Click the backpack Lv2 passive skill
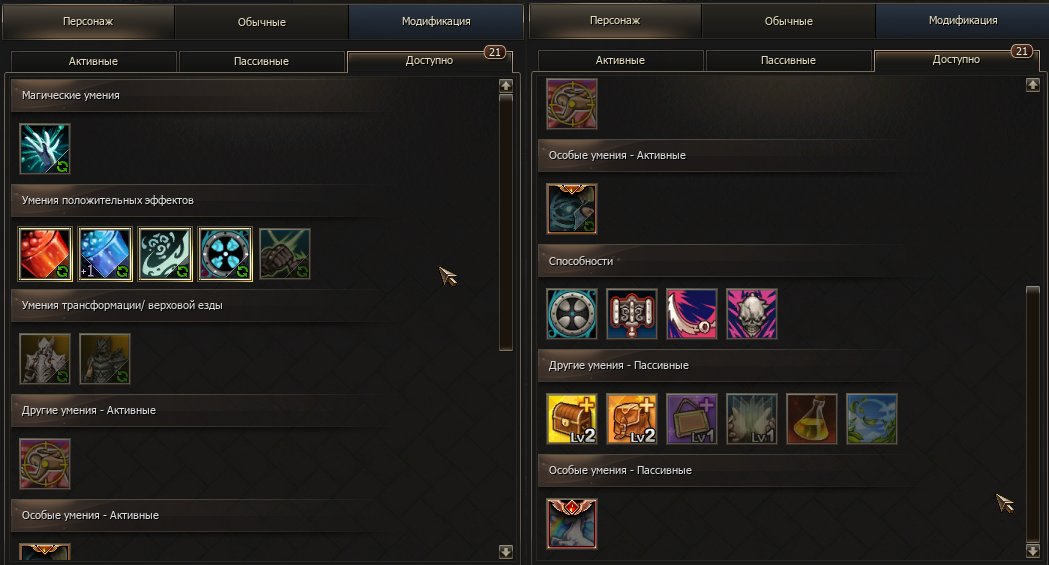Screen dimensions: 1049x565 pos(632,419)
